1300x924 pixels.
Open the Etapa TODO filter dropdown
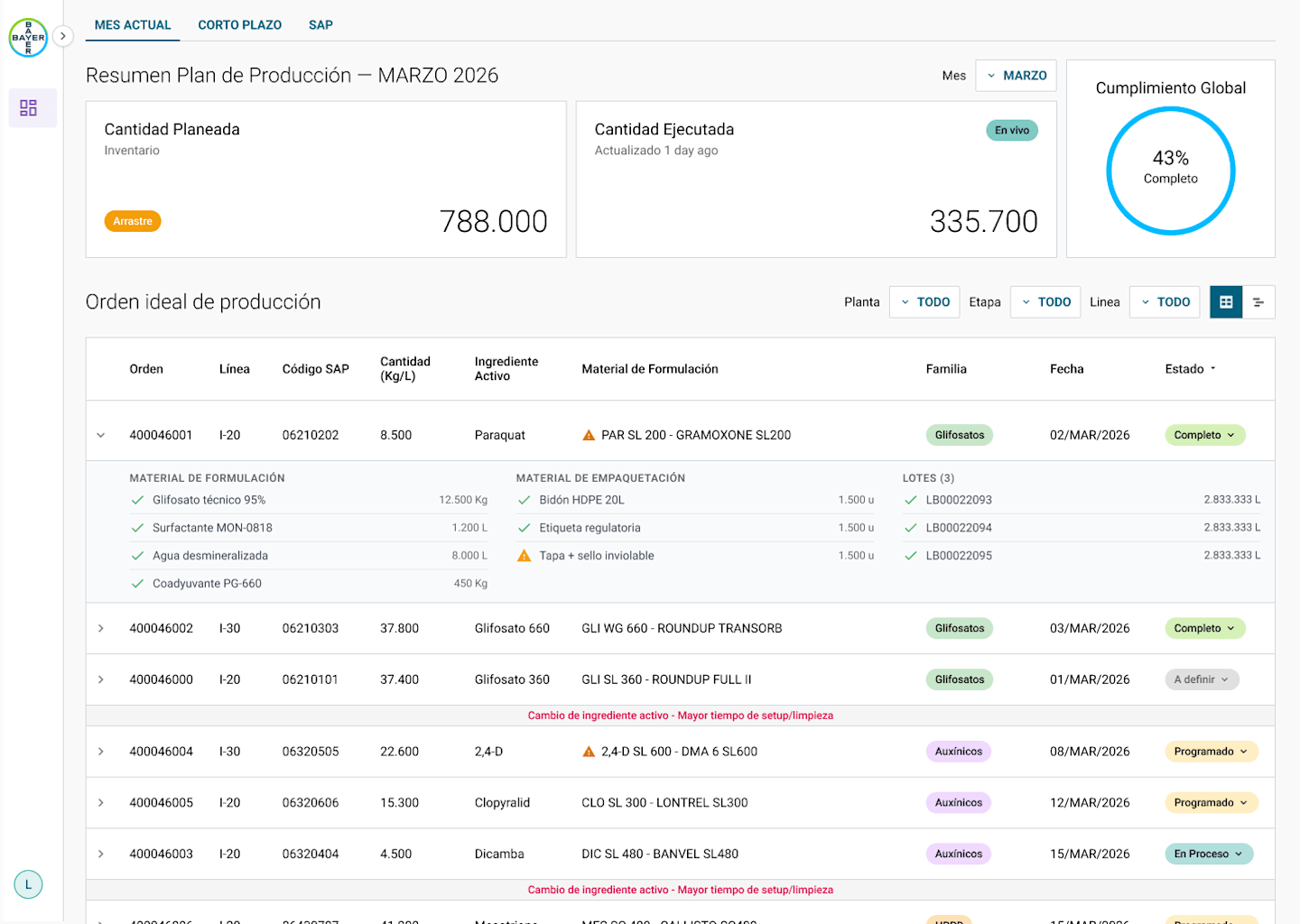coord(1045,302)
